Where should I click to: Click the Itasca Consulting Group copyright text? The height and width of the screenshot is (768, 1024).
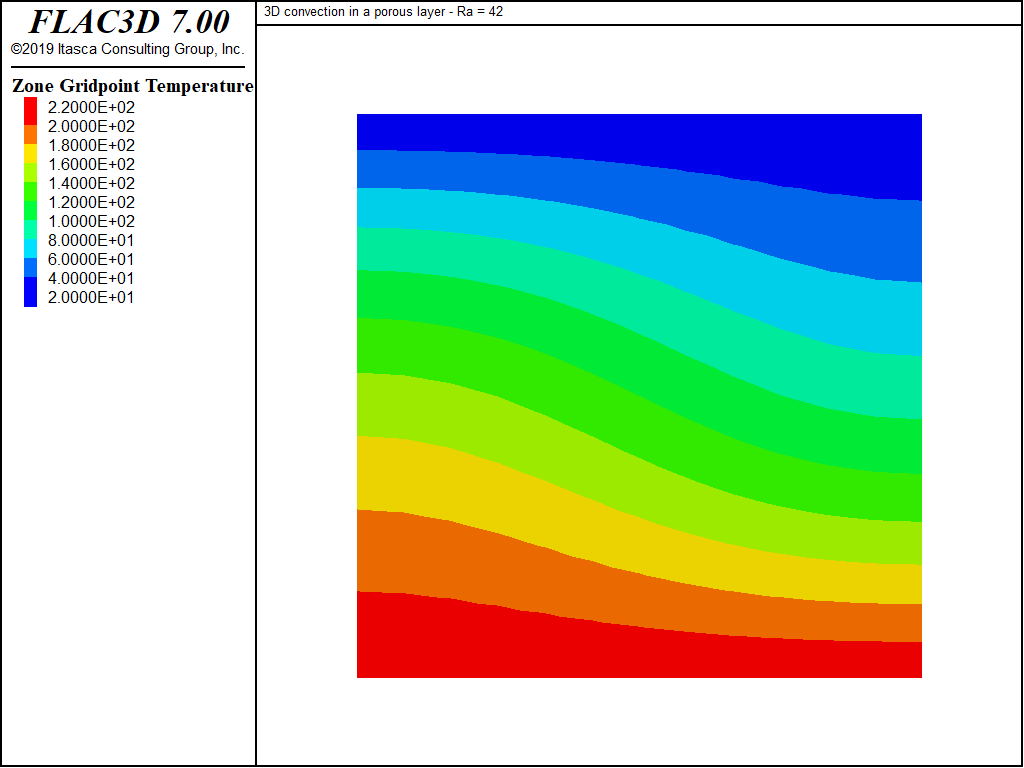[x=127, y=50]
